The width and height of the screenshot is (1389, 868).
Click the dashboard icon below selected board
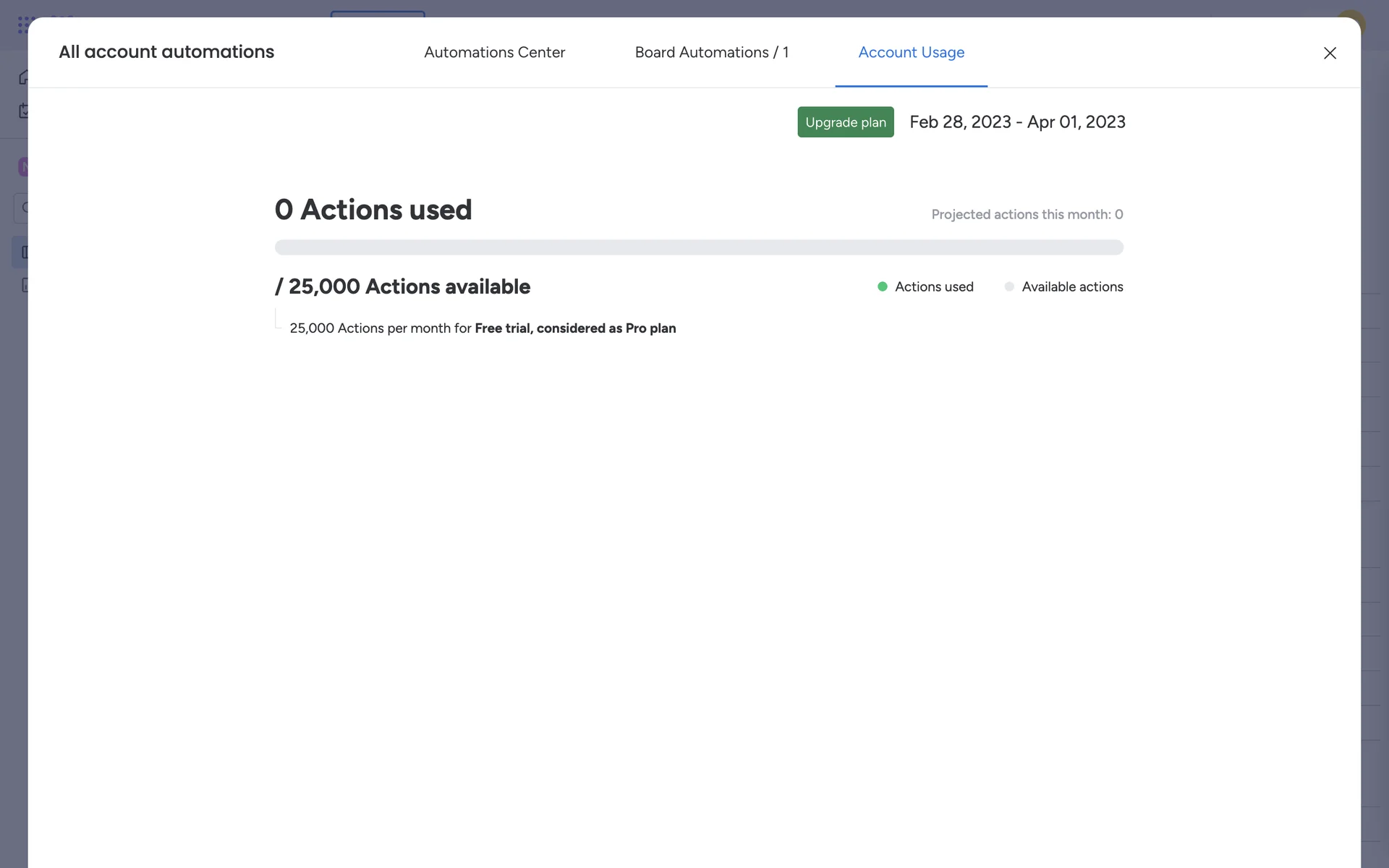point(24,285)
